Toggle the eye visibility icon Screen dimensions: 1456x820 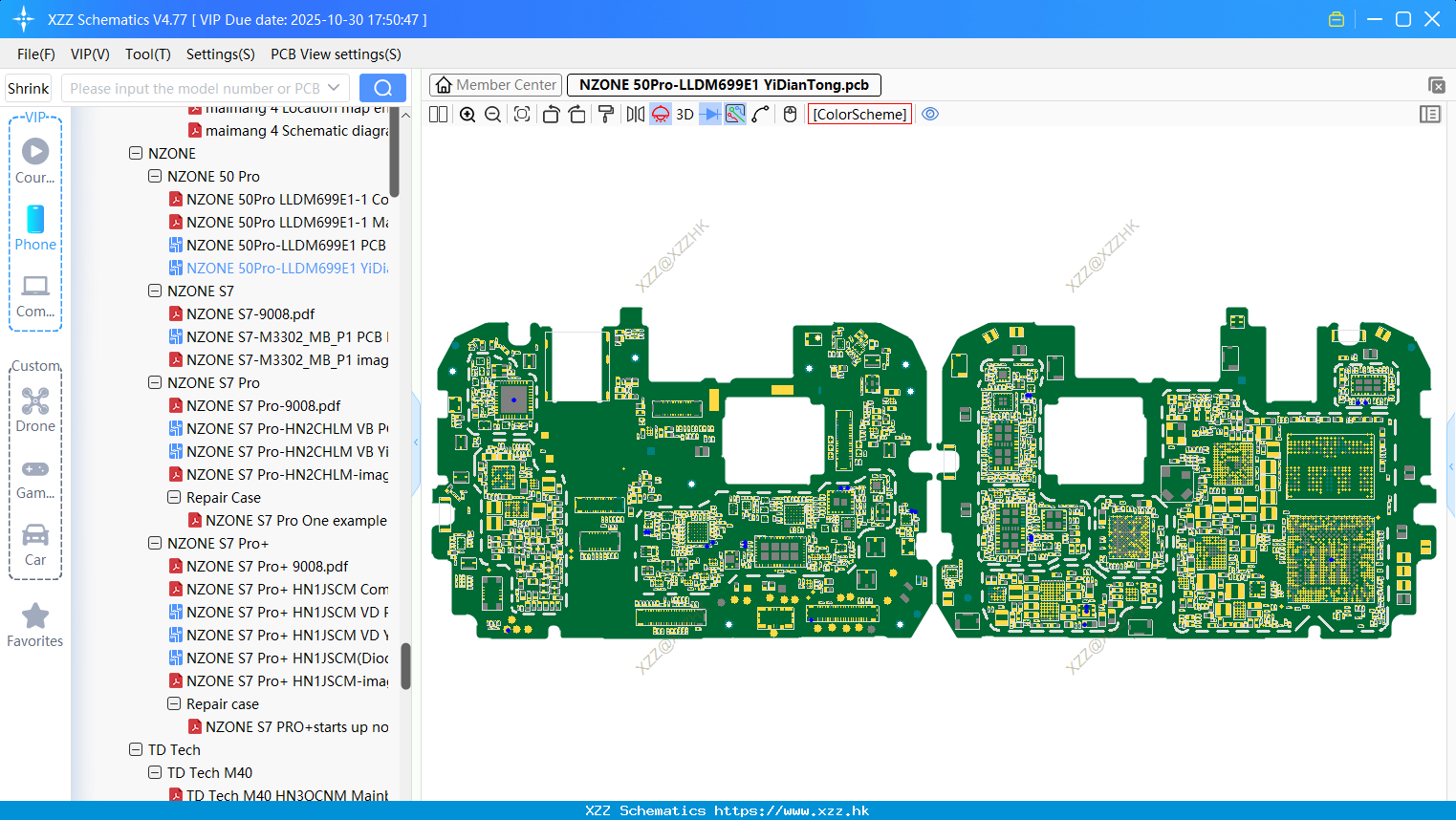[x=930, y=114]
